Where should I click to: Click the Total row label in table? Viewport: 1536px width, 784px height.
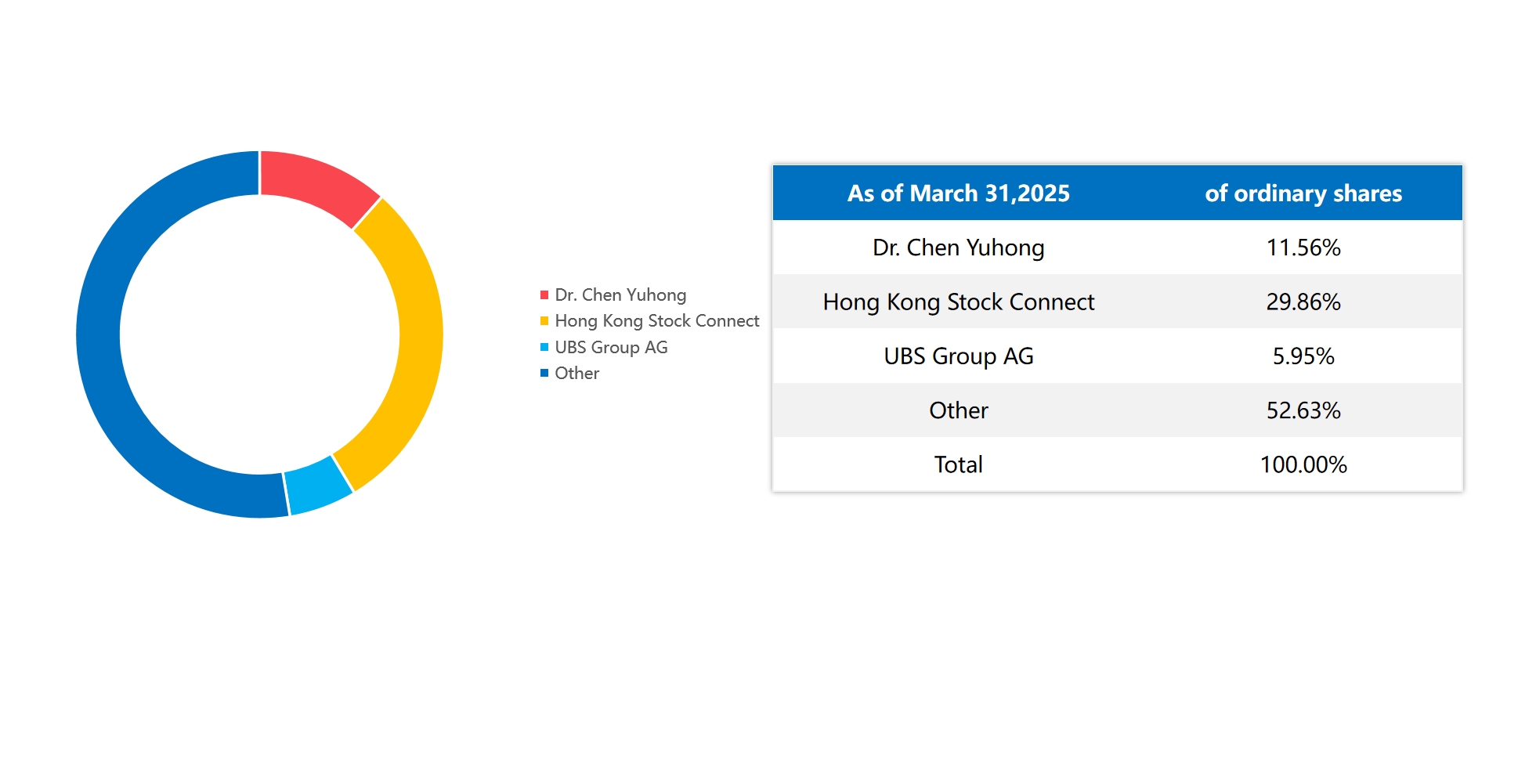click(x=958, y=464)
